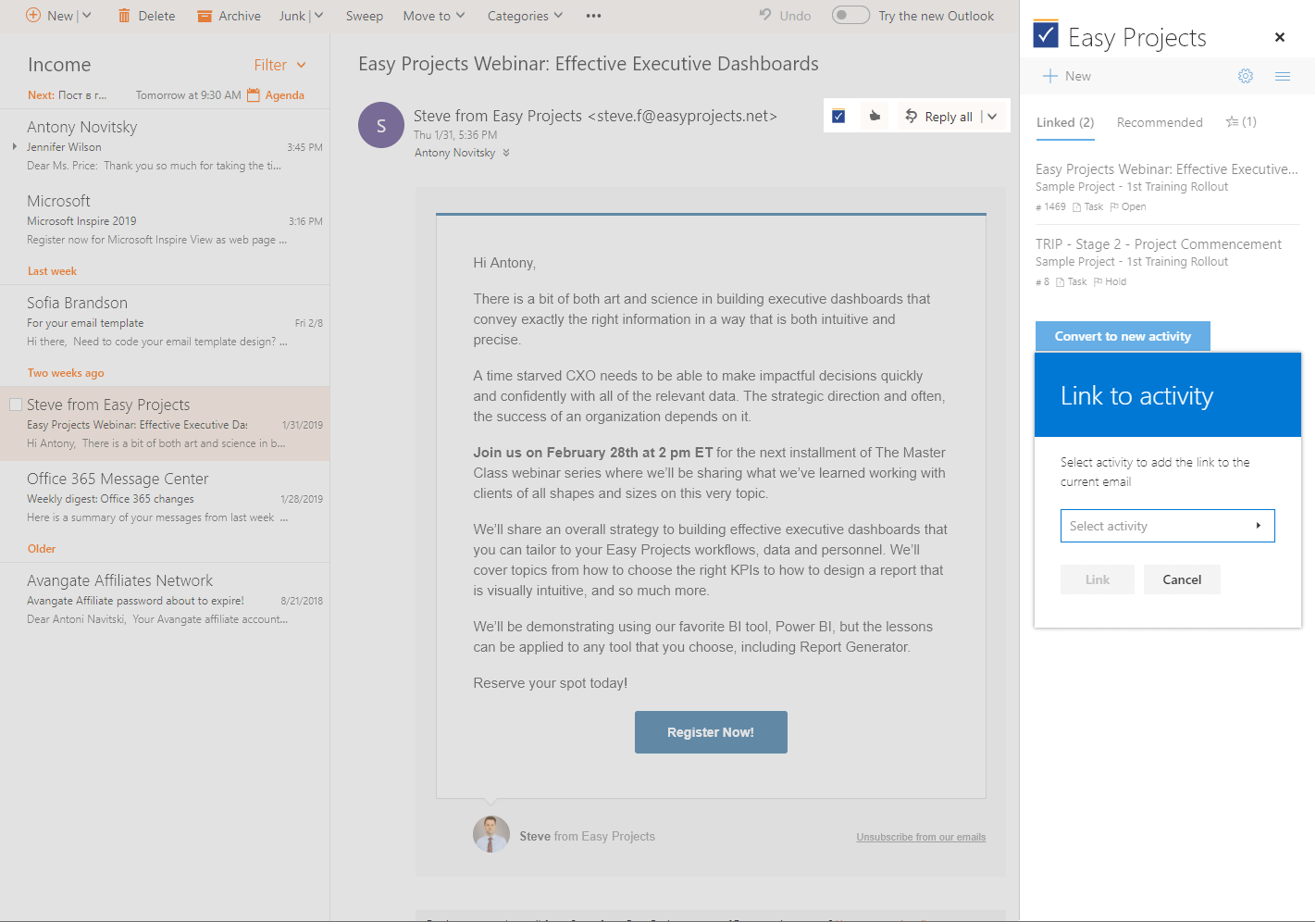Screen dimensions: 1316x922
Task: Click the Cancel button
Action: tap(1182, 579)
